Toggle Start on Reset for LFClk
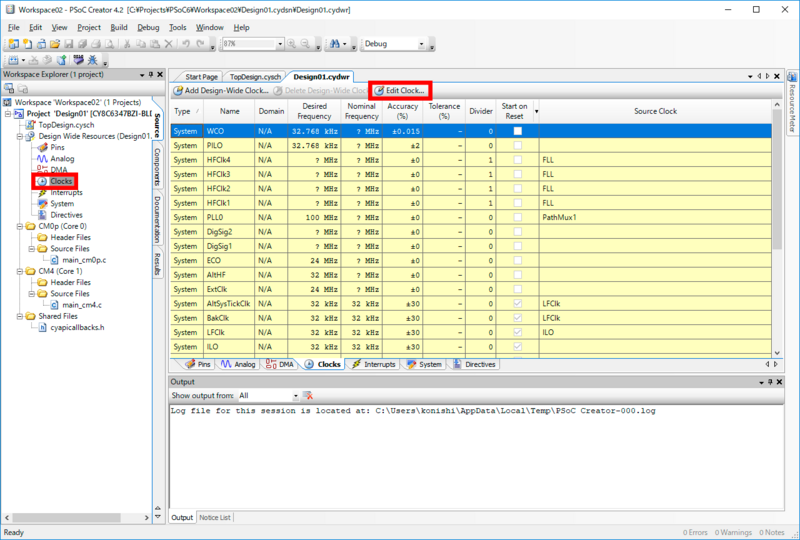Screen dimensions: 800x540 (517, 332)
